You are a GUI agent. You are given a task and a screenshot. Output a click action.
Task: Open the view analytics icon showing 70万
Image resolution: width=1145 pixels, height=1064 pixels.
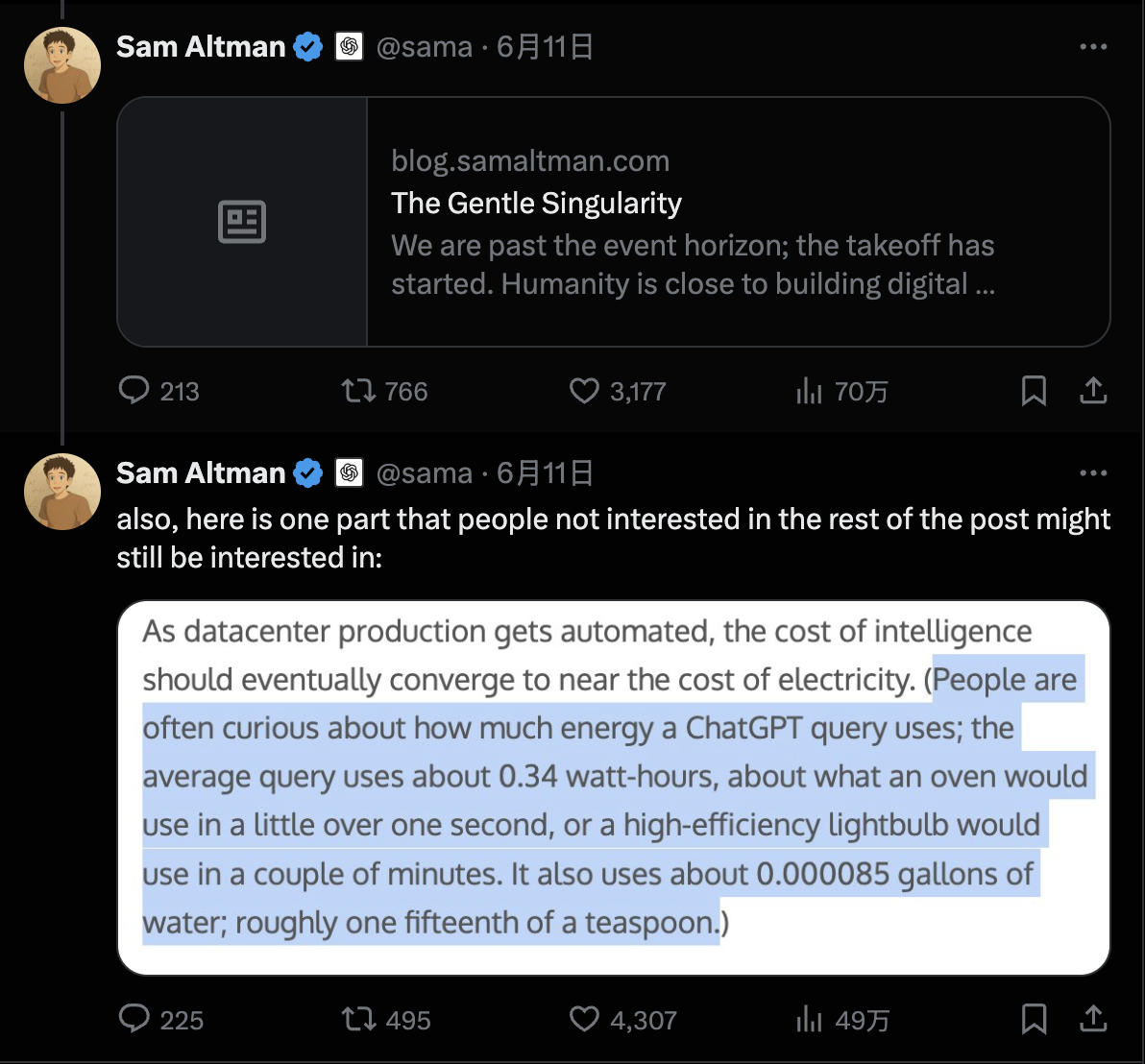pos(809,391)
